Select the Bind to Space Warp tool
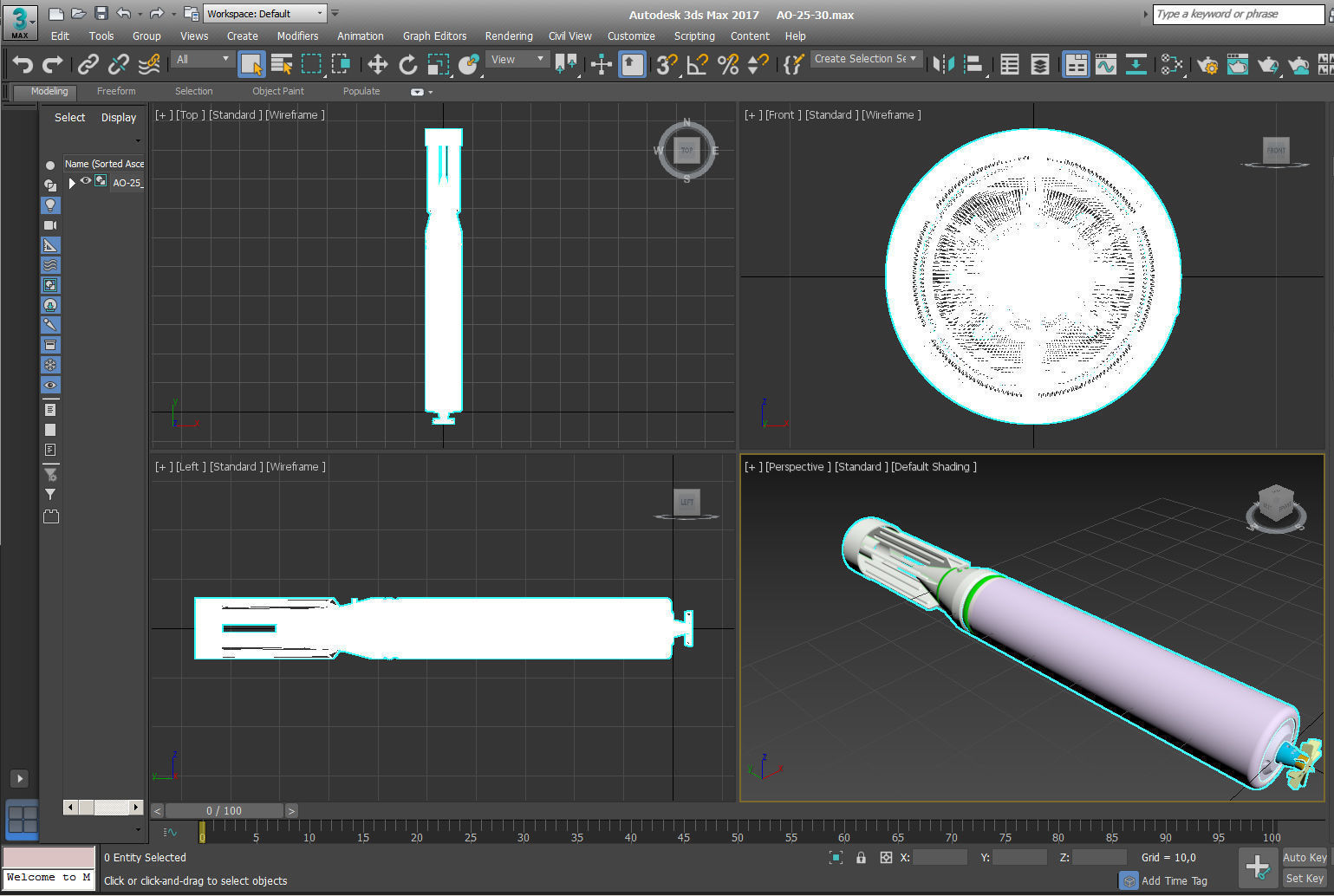Viewport: 1334px width, 896px height. (x=149, y=64)
